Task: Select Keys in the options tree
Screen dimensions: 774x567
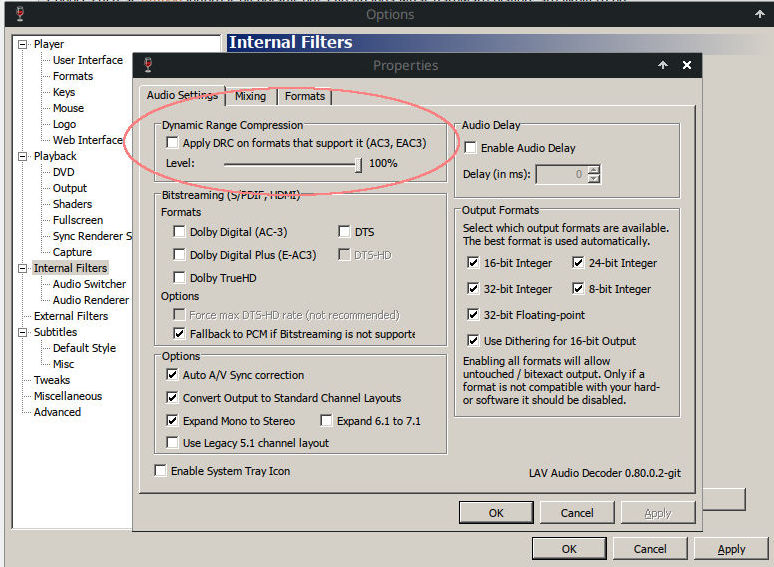Action: 64,92
